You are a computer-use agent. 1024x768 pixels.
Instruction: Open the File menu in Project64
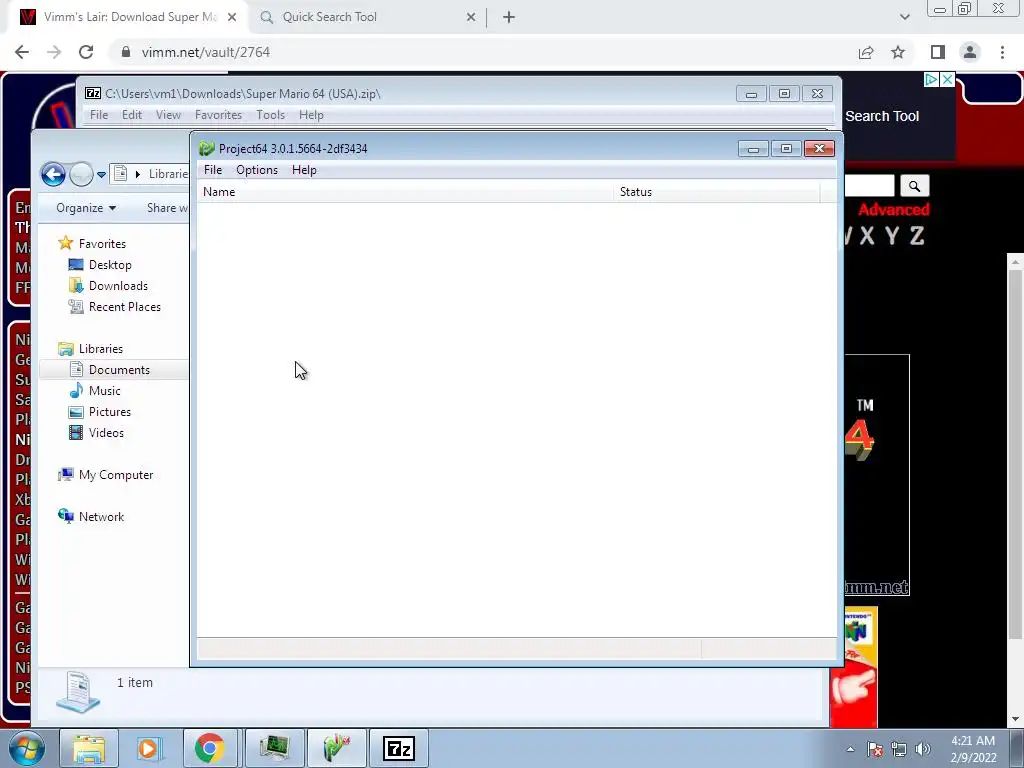pos(213,170)
